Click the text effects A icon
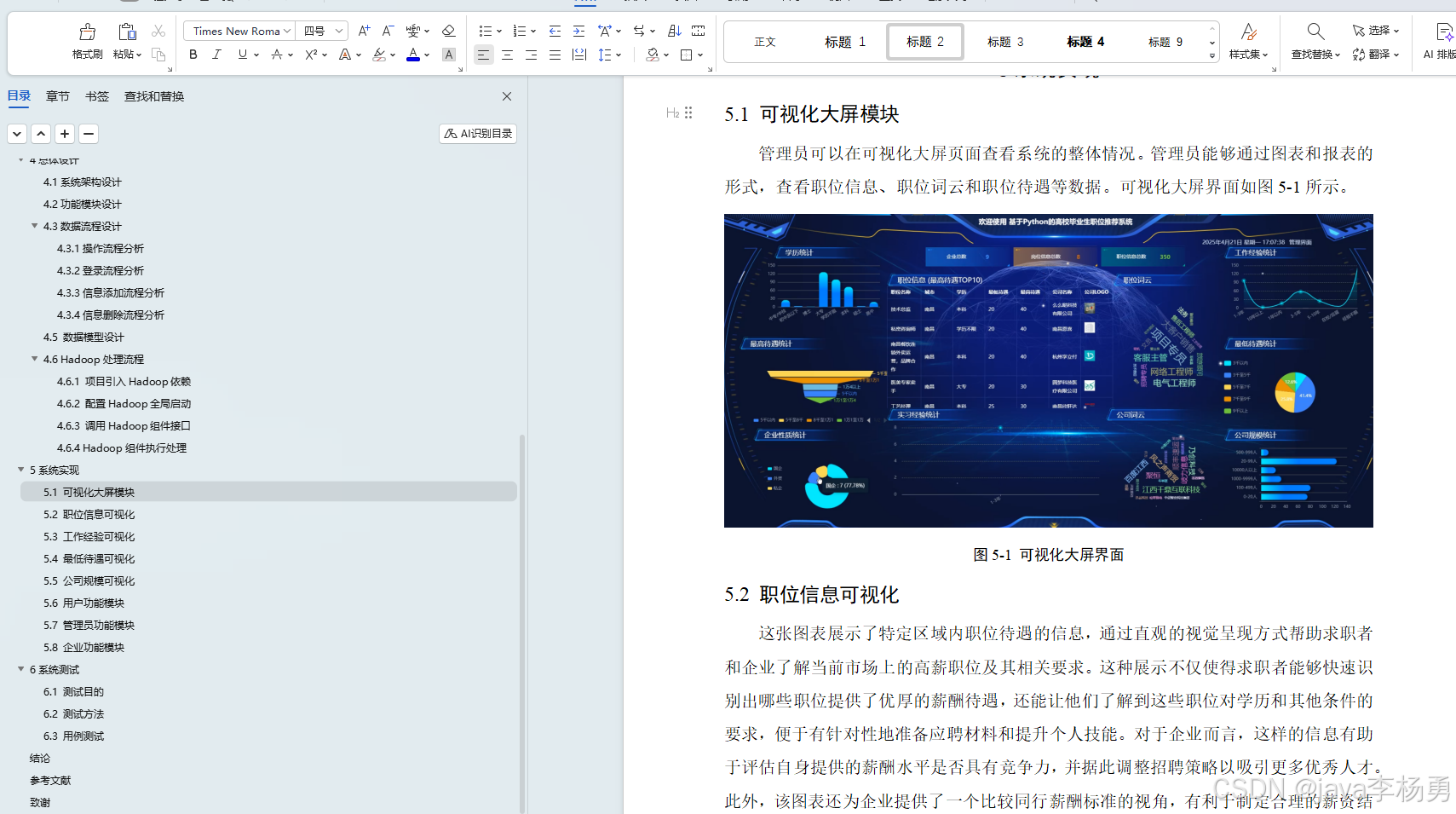This screenshot has height=814, width=1456. click(344, 55)
